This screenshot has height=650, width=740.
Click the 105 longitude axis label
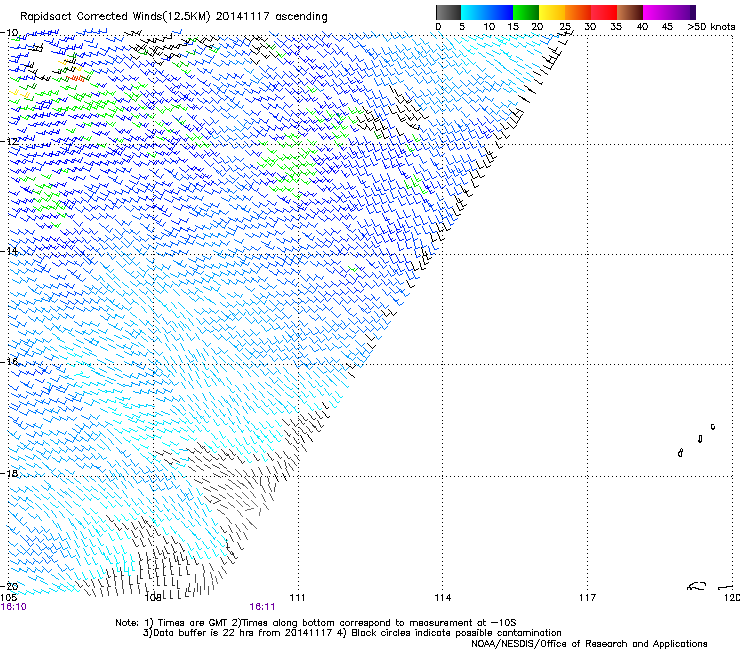8,598
